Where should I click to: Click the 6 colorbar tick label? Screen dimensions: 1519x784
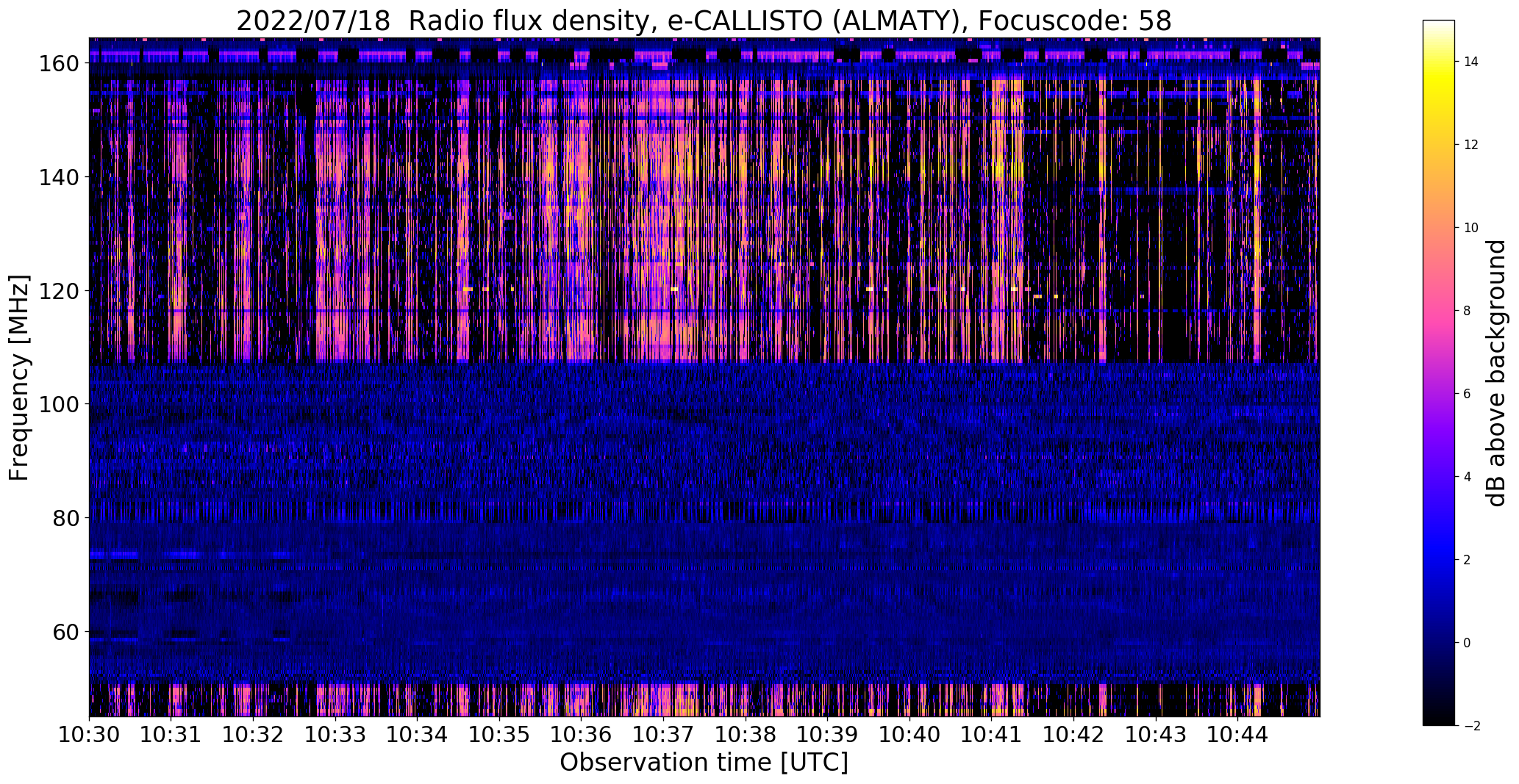(1468, 394)
